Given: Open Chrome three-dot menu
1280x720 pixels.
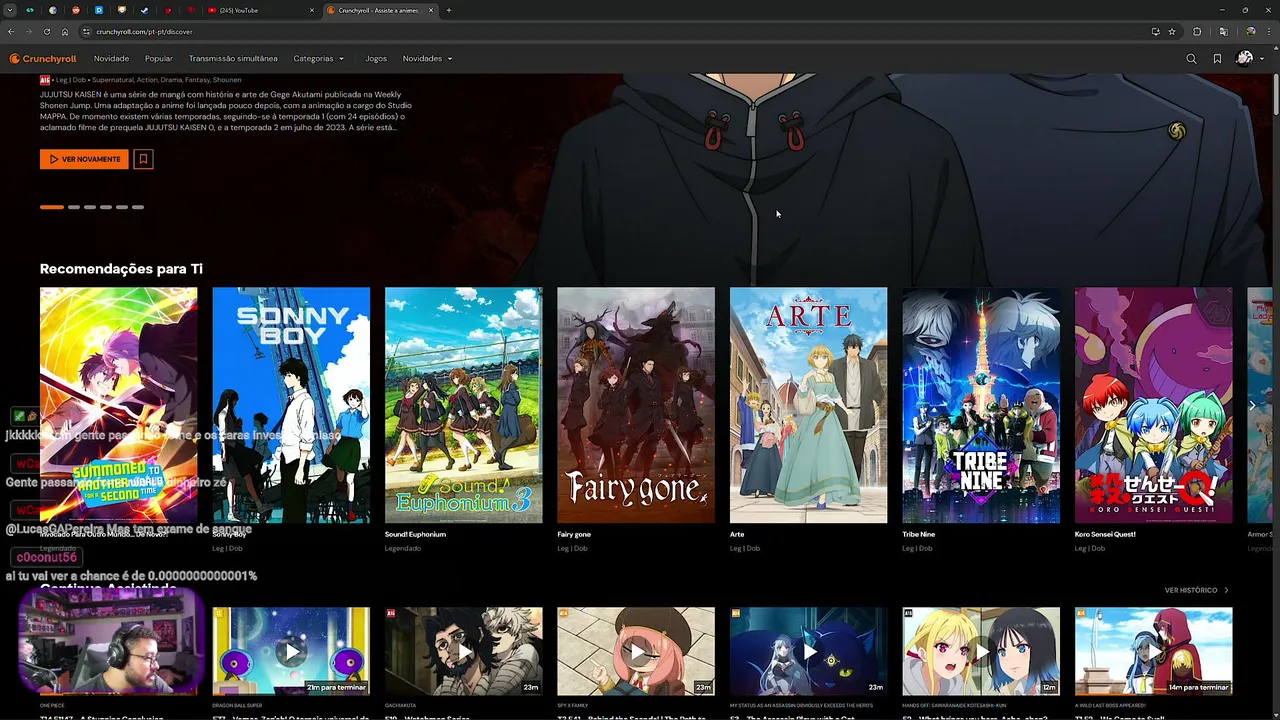Looking at the screenshot, I should (x=1268, y=32).
